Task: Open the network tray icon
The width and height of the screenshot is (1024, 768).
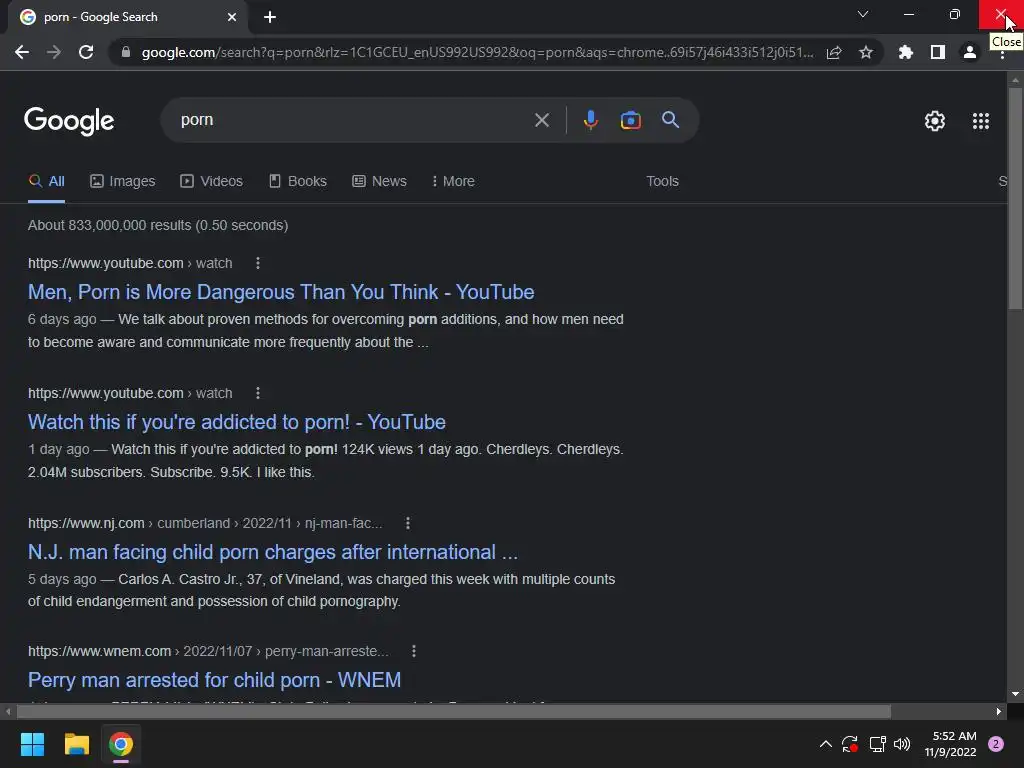Action: 877,744
